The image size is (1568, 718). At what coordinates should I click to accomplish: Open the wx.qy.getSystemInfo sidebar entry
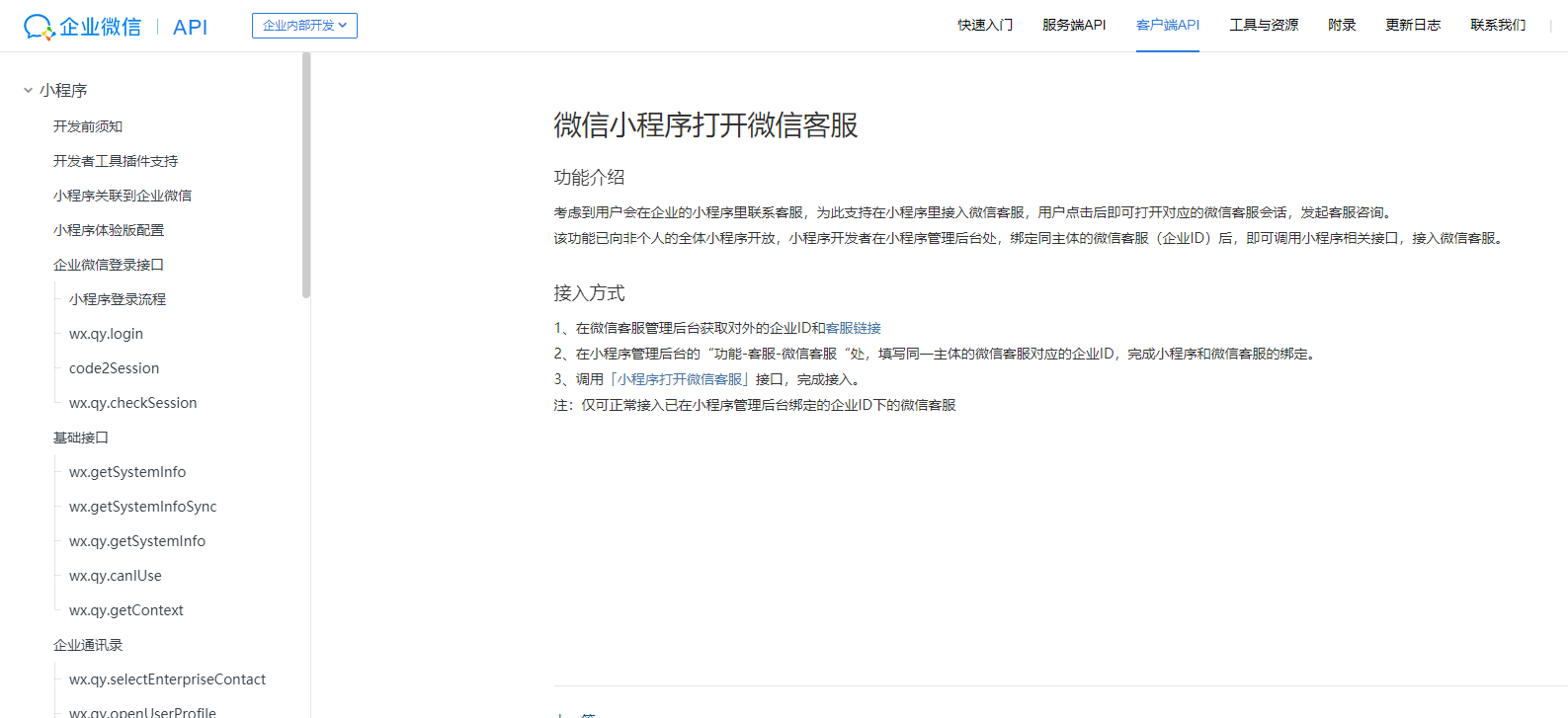click(x=137, y=541)
